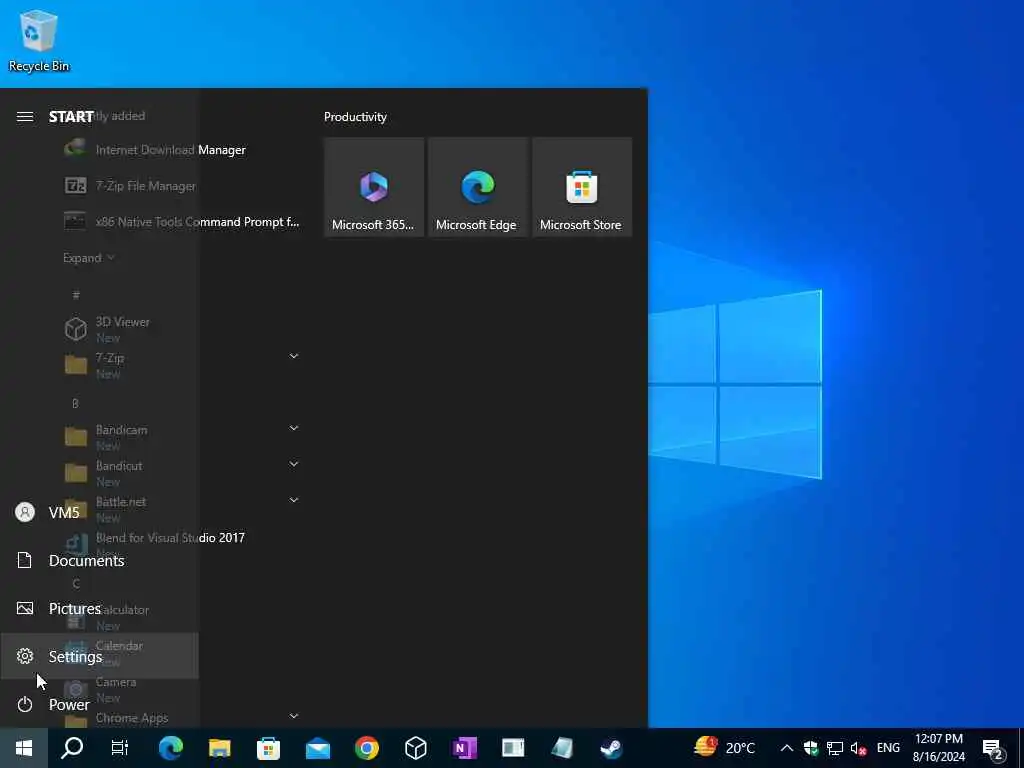Launch the Microsoft 365 tile
Viewport: 1024px width, 768px height.
click(x=374, y=187)
